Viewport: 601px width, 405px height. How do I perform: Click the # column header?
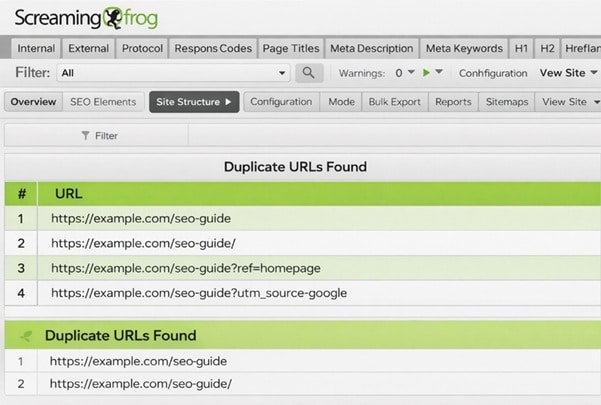pyautogui.click(x=21, y=194)
